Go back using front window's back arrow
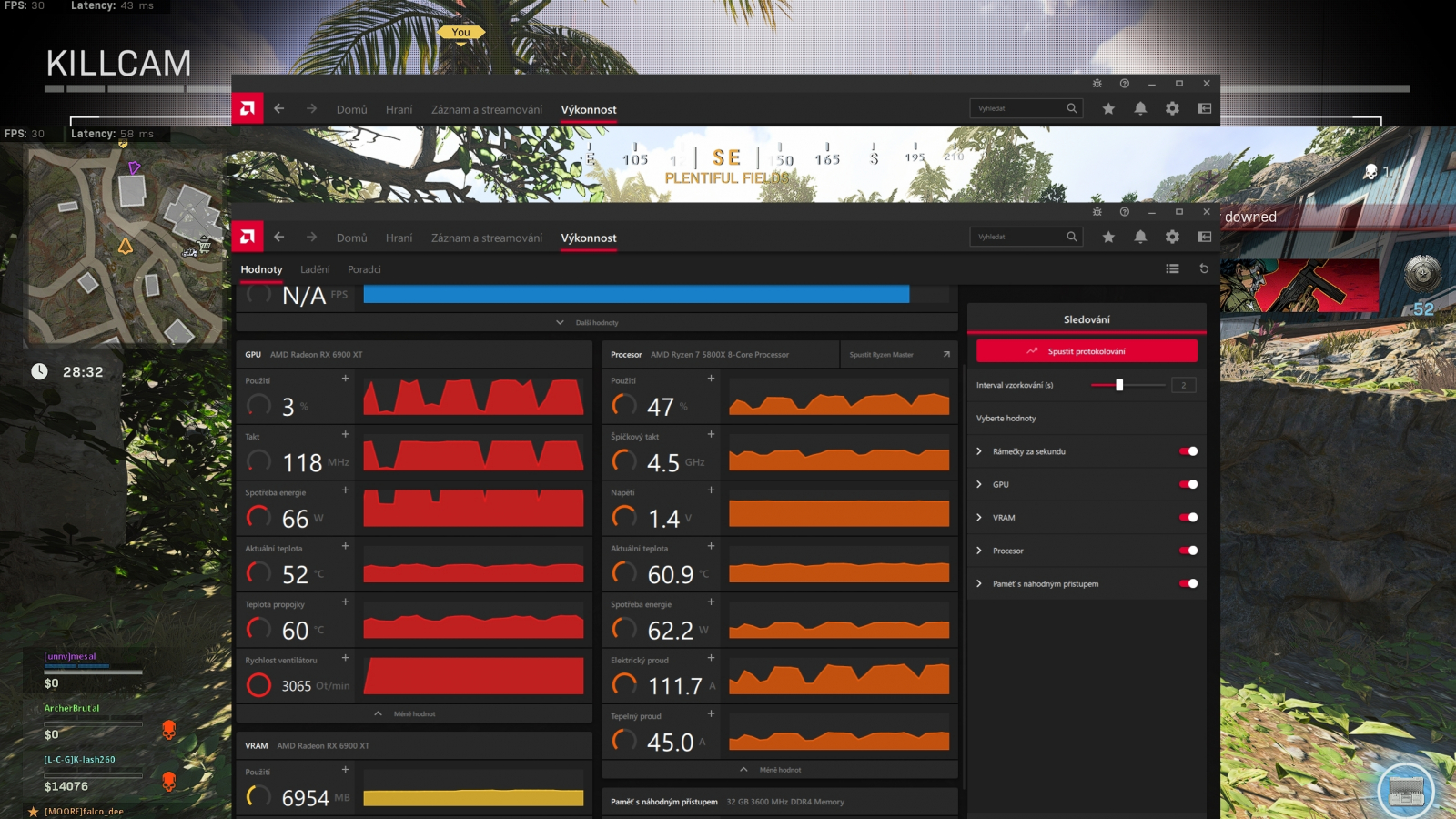The image size is (1456, 819). [x=279, y=237]
